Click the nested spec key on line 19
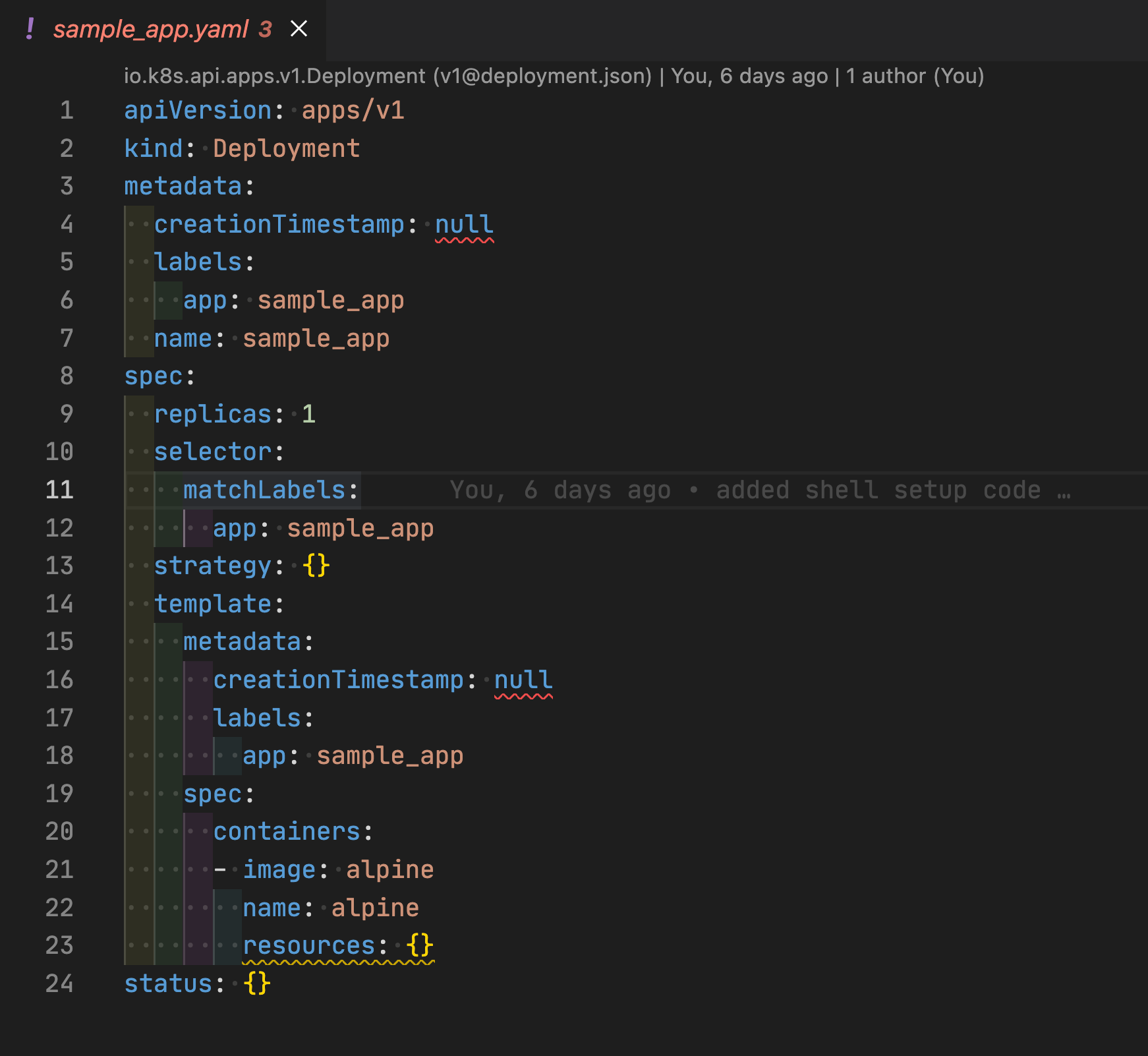The image size is (1148, 1056). point(213,794)
